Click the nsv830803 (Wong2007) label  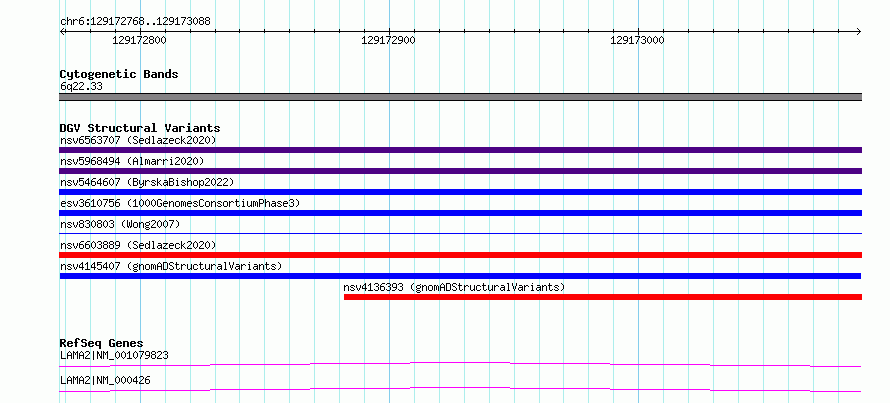coord(120,224)
